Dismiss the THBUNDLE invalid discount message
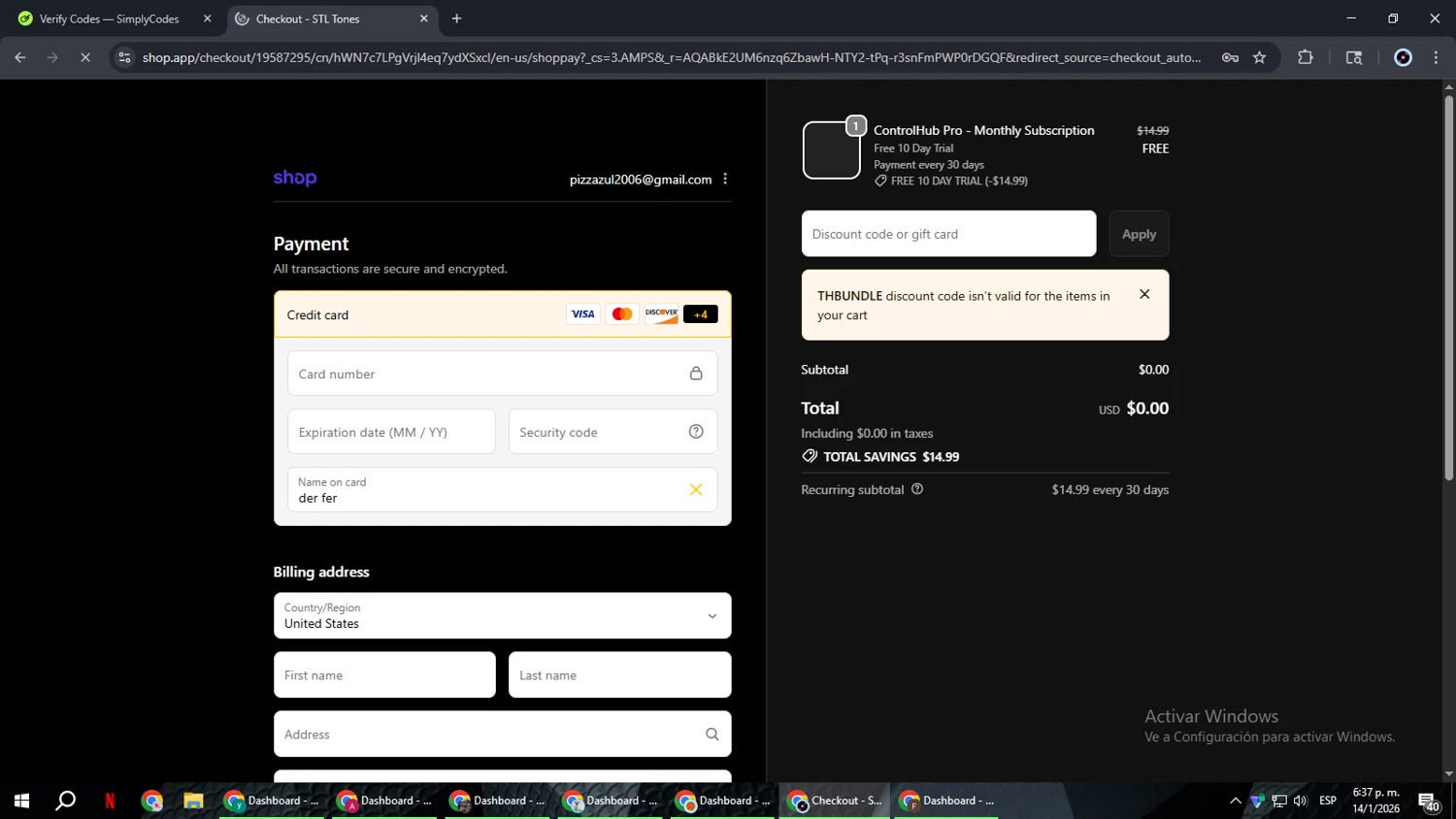This screenshot has width=1456, height=819. coord(1144,294)
